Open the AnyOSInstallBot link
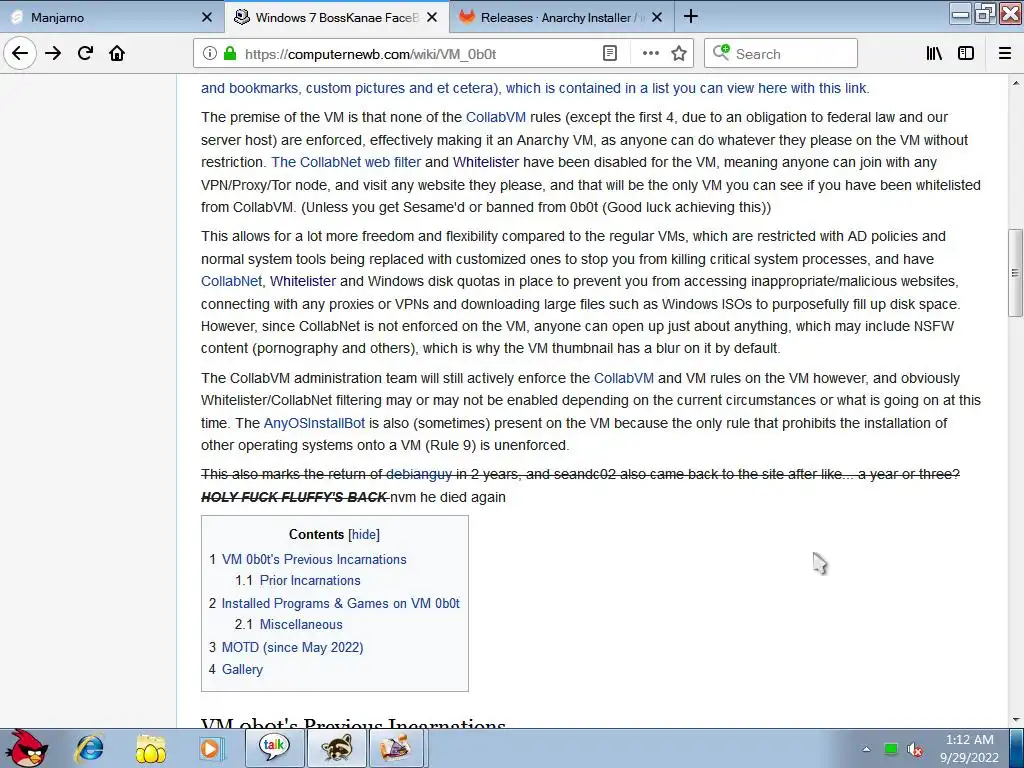Viewport: 1024px width, 768px height. tap(314, 423)
